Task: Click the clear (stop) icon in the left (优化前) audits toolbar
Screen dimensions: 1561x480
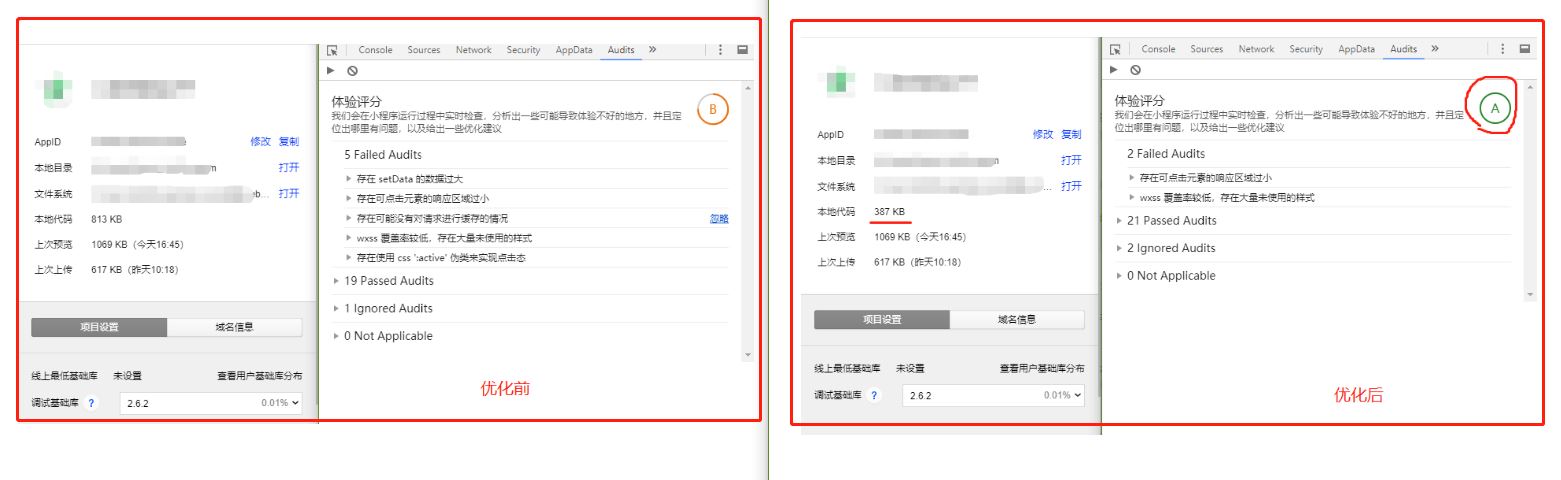Action: click(352, 71)
